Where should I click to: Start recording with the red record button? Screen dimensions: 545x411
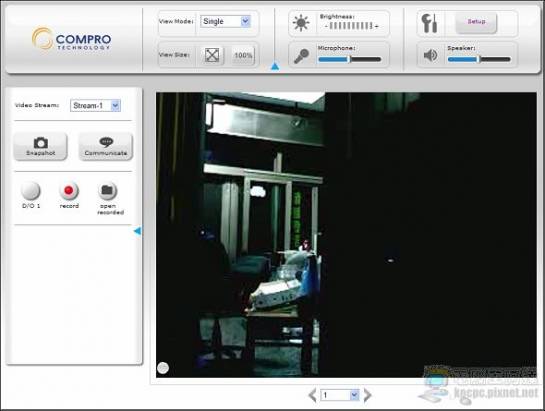[69, 191]
